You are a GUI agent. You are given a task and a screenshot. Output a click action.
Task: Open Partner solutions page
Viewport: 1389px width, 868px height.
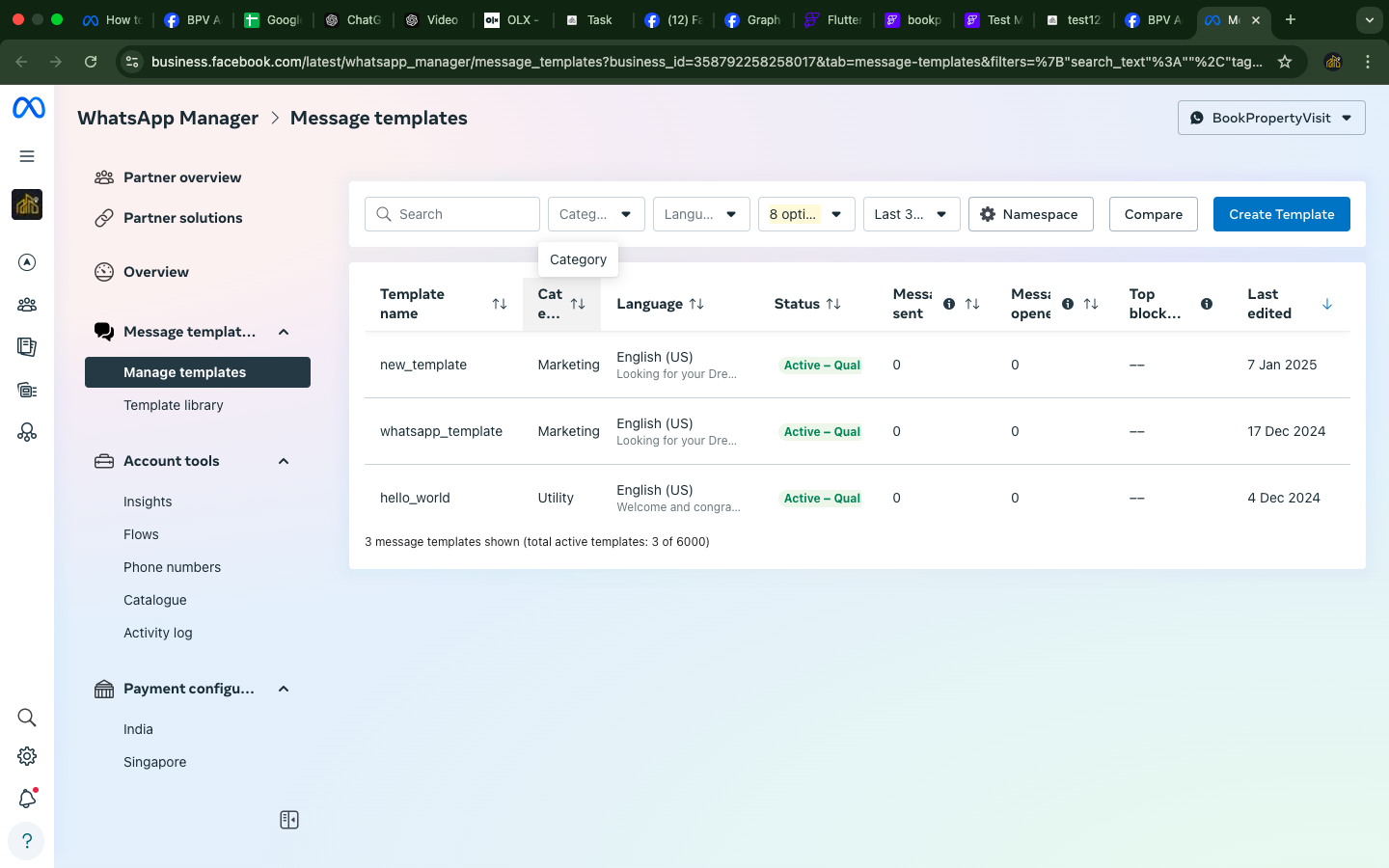(x=182, y=218)
